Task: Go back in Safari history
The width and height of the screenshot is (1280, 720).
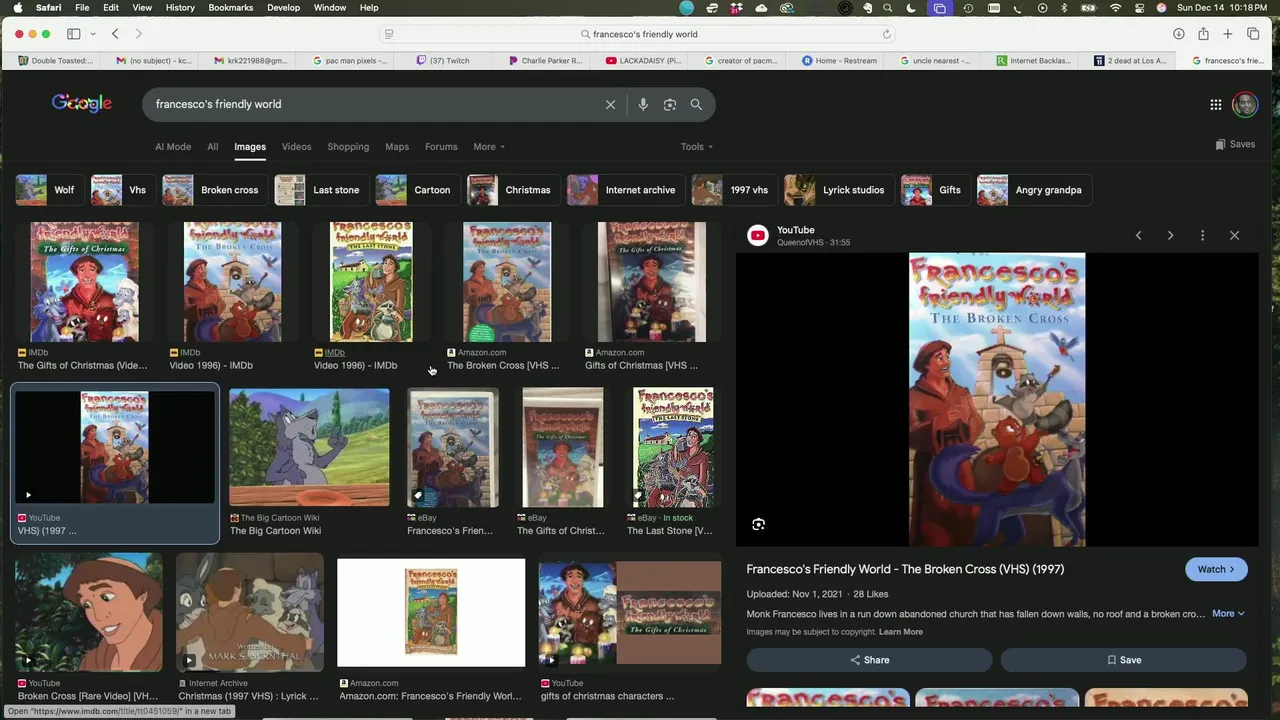Action: (115, 34)
